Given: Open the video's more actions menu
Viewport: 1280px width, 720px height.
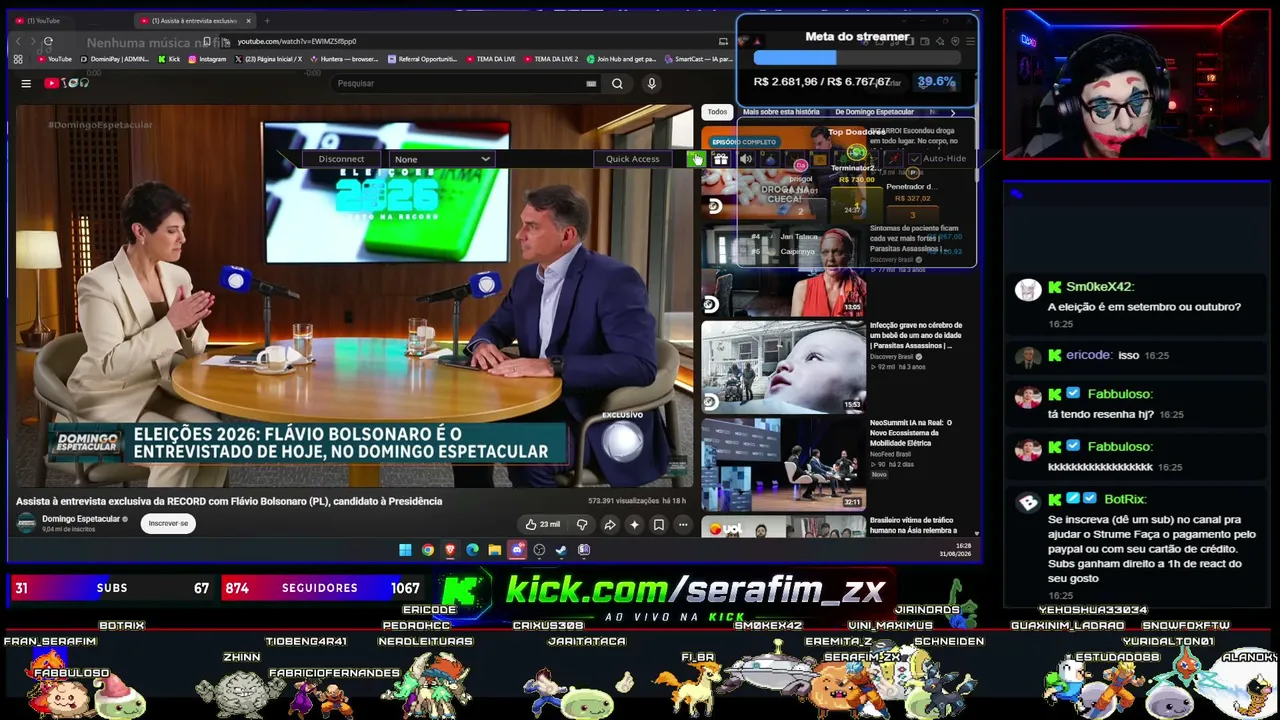Looking at the screenshot, I should [683, 524].
